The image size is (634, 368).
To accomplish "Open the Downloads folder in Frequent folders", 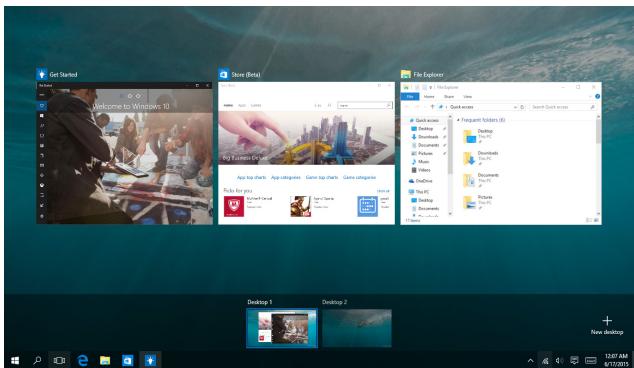I will 481,158.
